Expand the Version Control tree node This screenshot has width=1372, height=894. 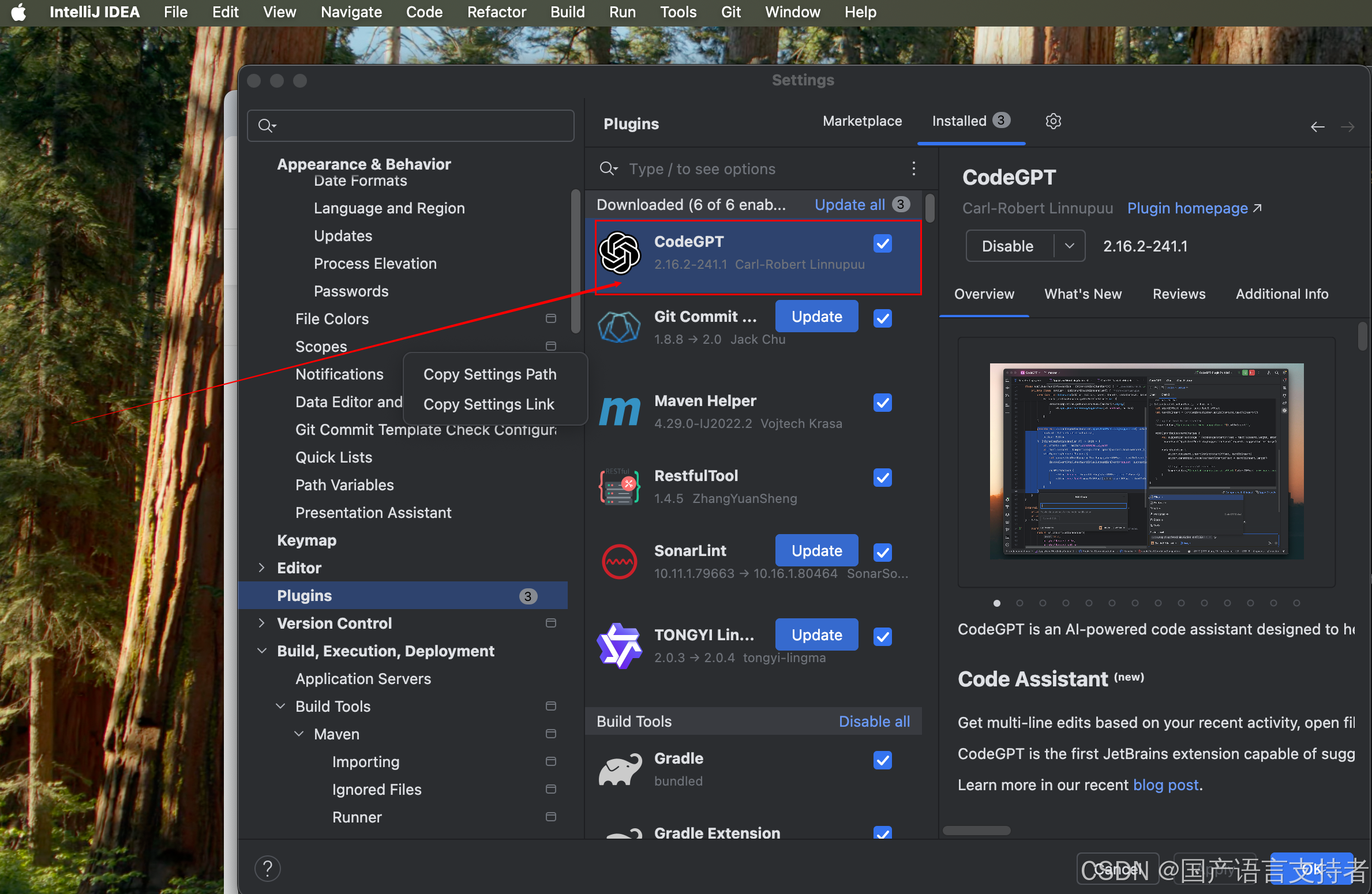coord(261,623)
